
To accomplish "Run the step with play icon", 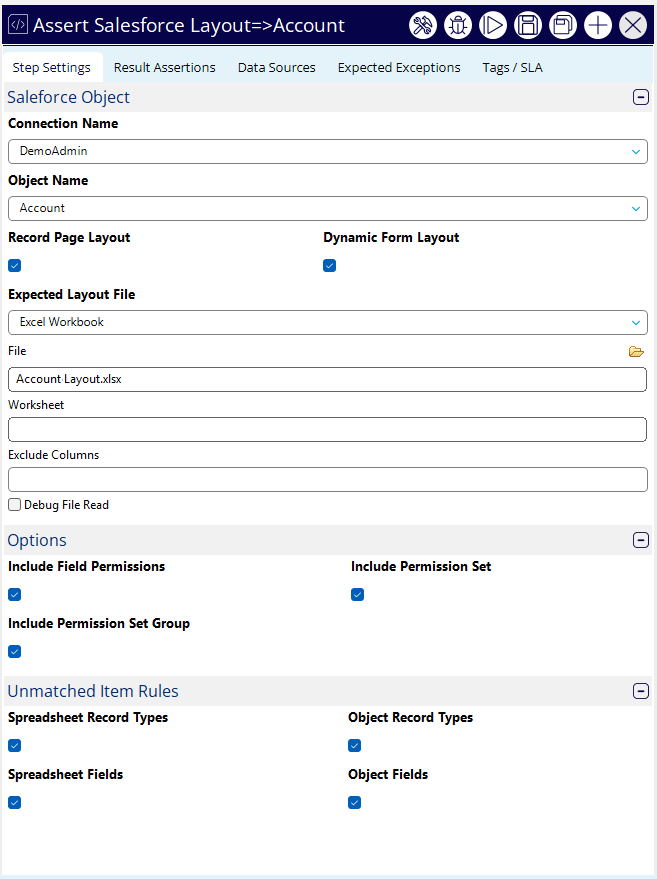I will click(493, 25).
